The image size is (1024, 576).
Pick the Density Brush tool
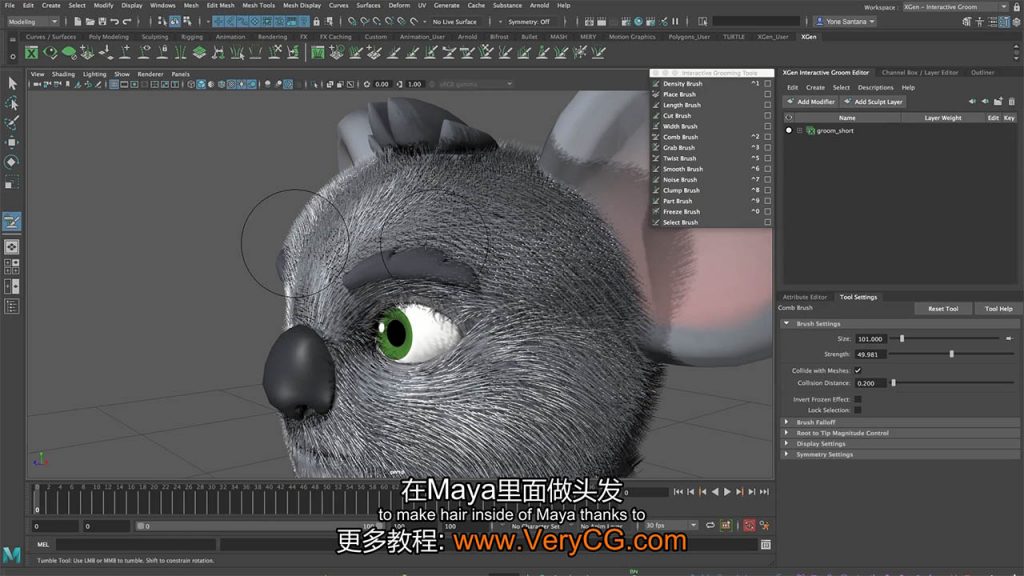(x=682, y=84)
